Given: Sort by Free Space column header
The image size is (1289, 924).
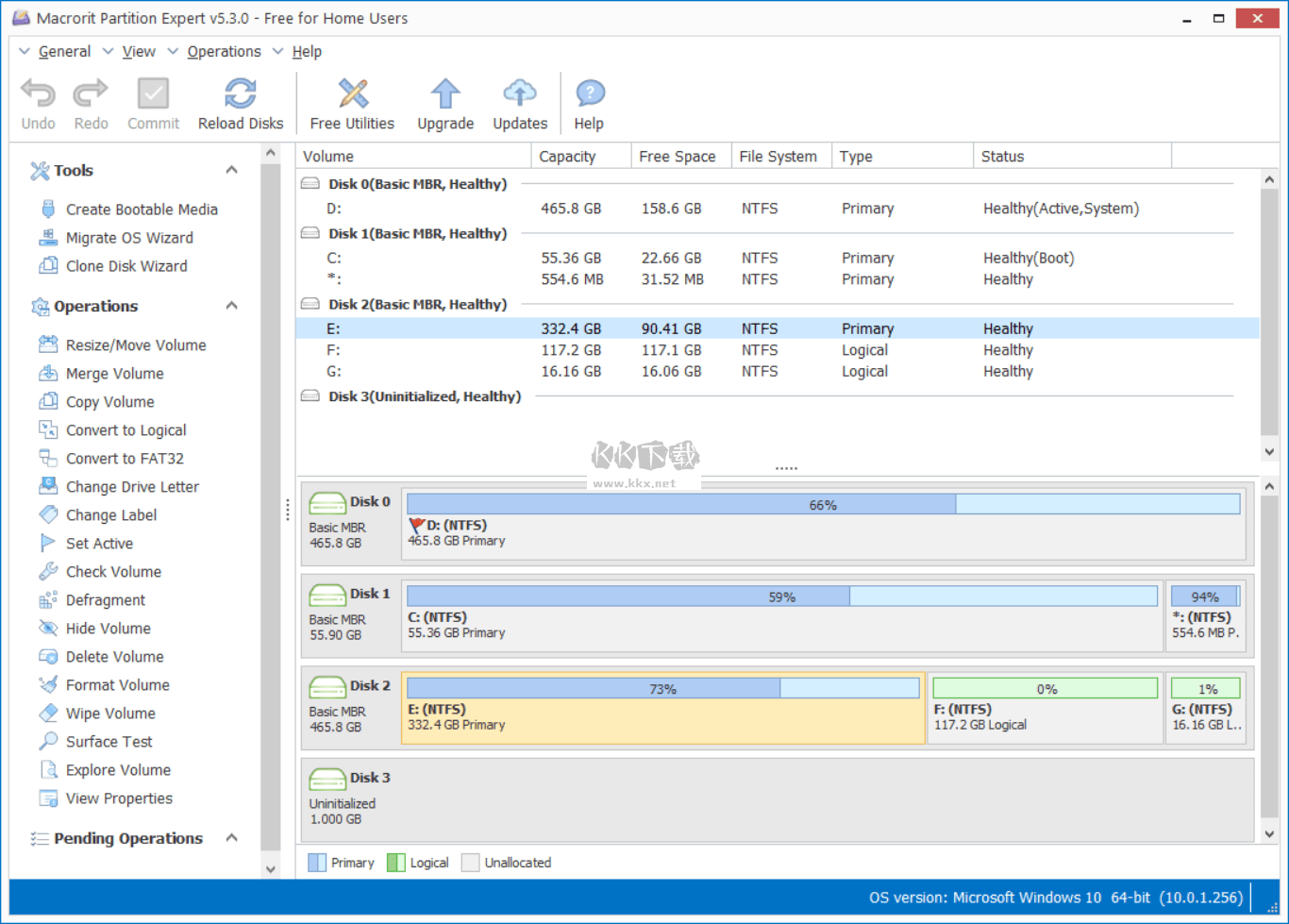Looking at the screenshot, I should coord(681,157).
